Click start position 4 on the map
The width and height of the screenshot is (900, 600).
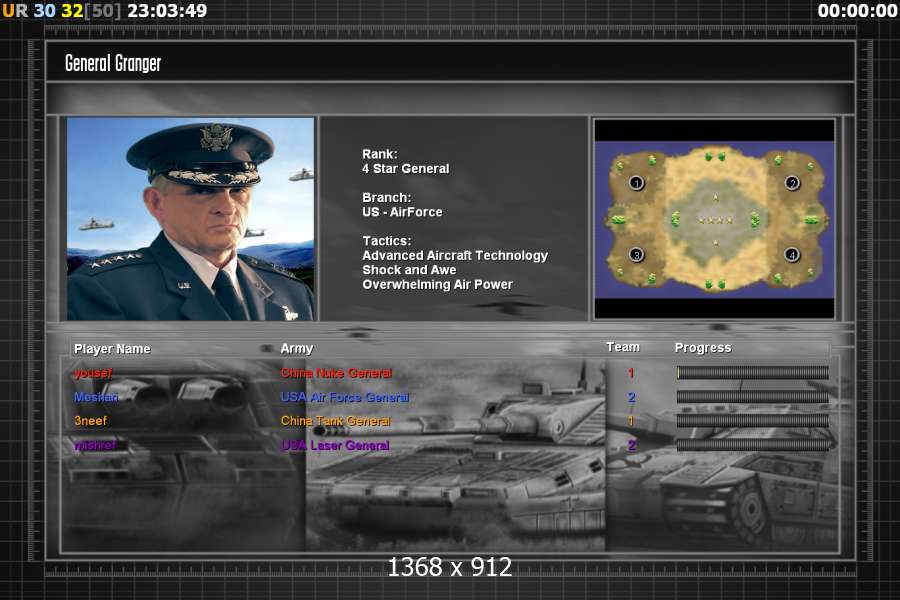click(792, 254)
